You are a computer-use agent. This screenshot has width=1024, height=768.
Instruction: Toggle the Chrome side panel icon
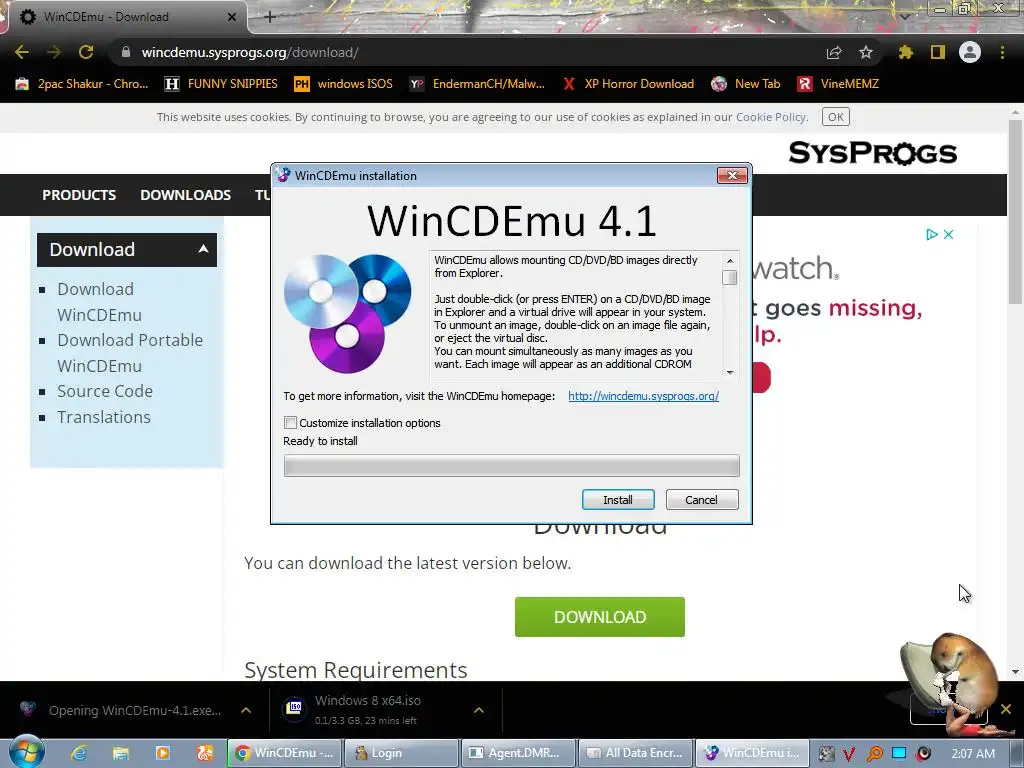(x=938, y=52)
